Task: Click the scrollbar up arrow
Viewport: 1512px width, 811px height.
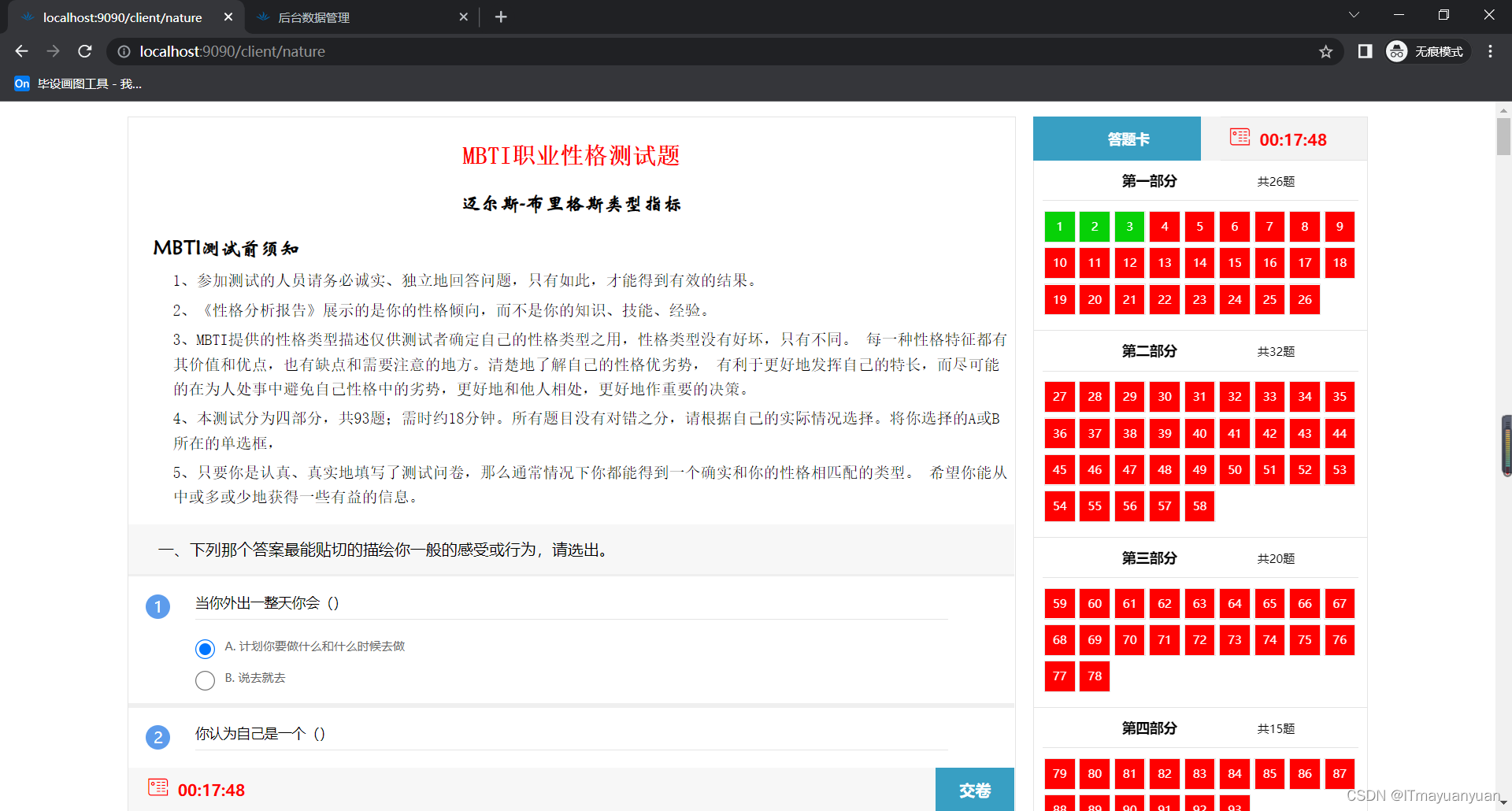Action: pos(1503,109)
